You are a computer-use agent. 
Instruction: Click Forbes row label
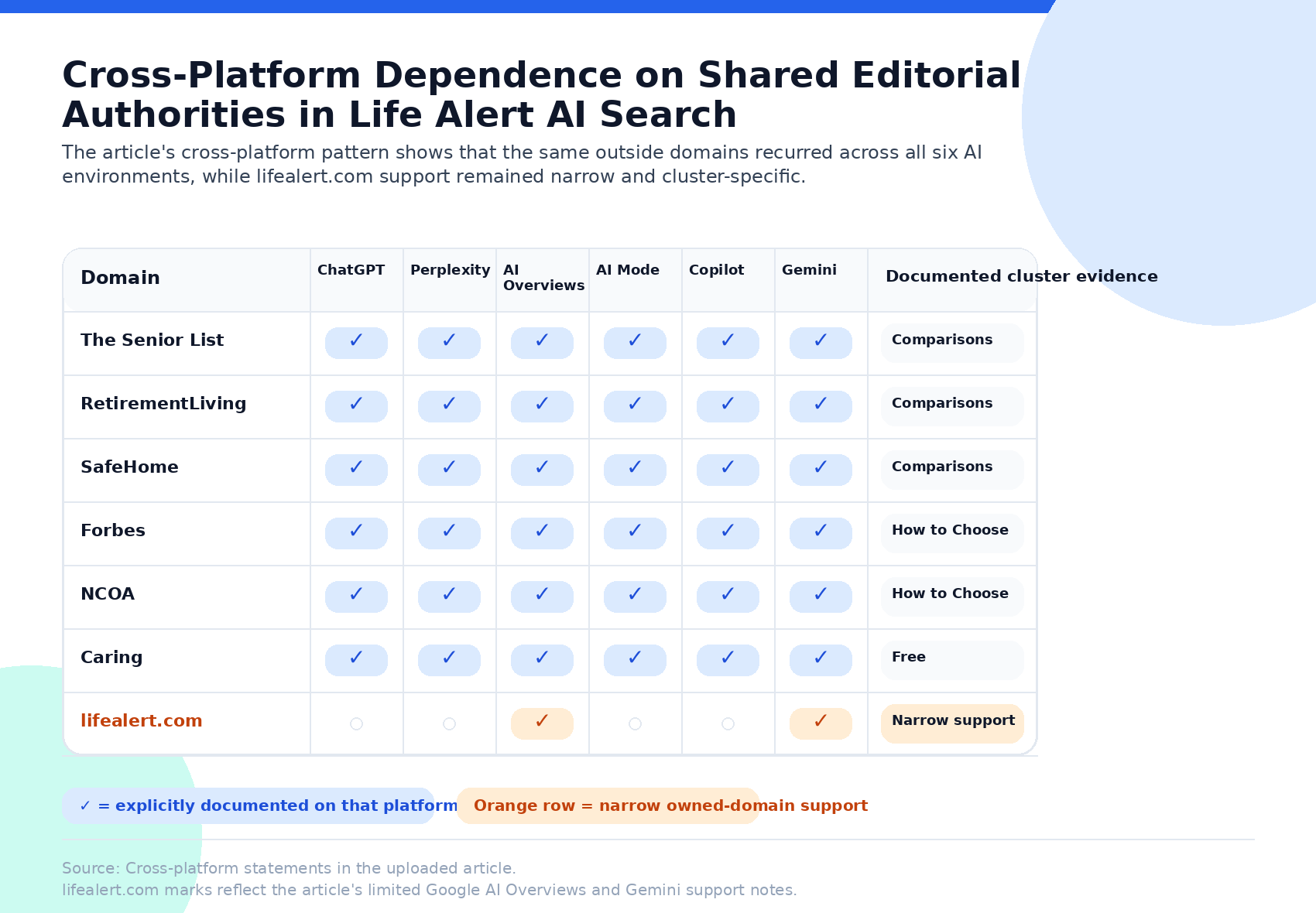point(113,531)
